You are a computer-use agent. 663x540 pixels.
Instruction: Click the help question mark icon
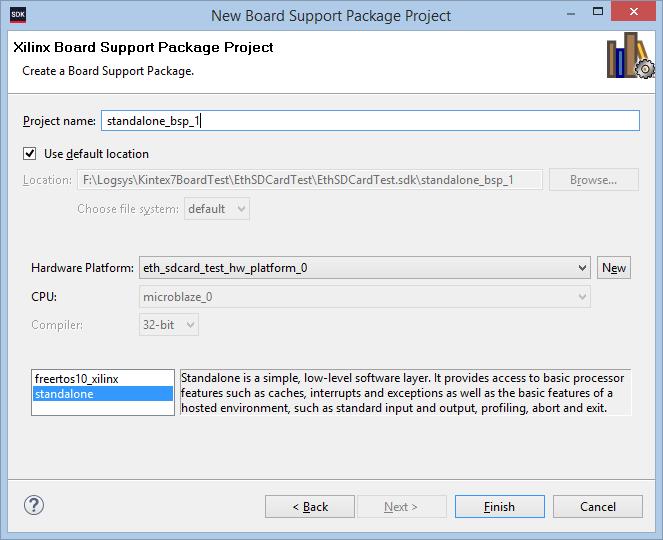(x=34, y=505)
